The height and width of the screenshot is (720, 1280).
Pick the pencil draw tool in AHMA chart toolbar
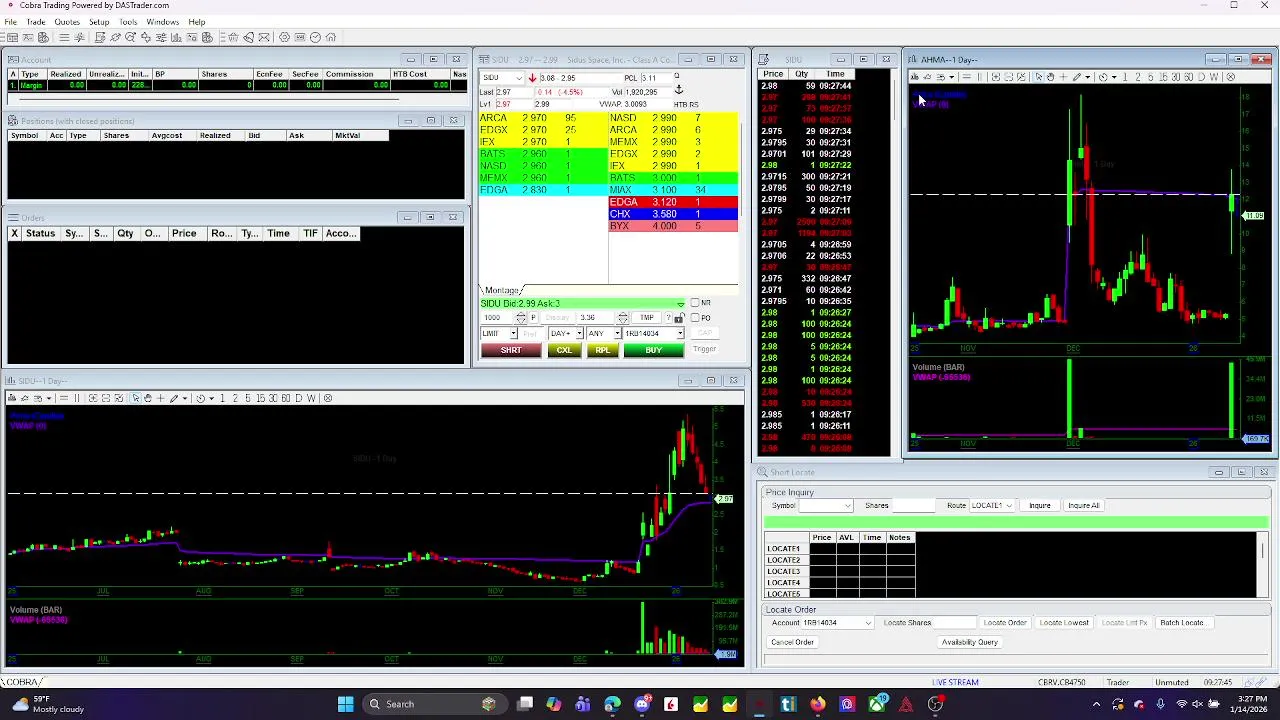(x=1077, y=77)
